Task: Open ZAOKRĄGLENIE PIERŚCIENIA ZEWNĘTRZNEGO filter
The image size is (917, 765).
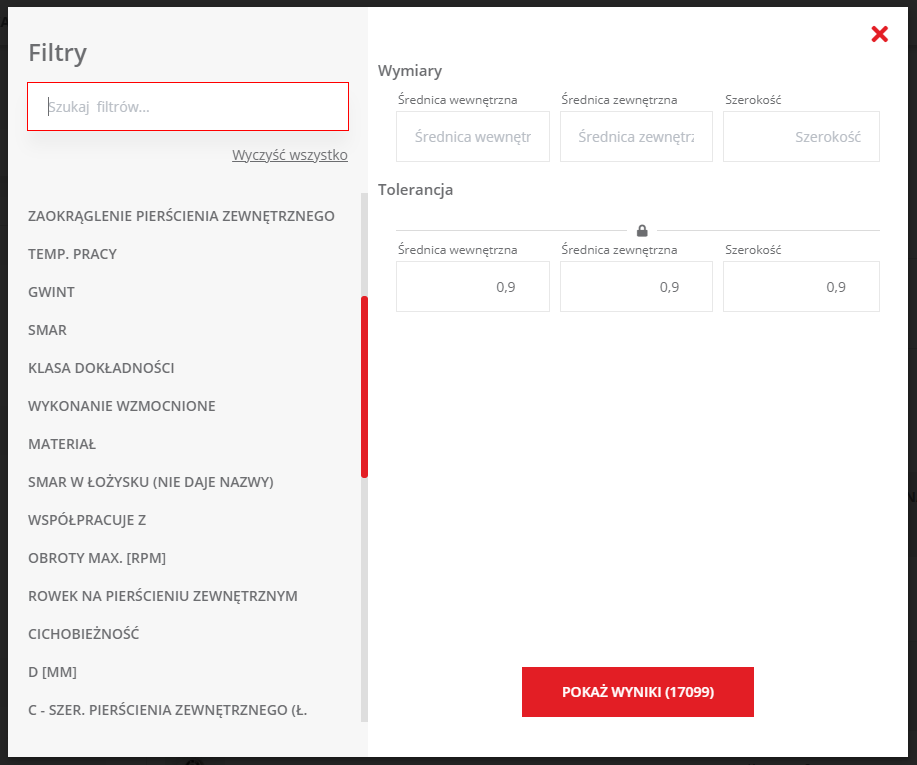Action: coord(182,216)
